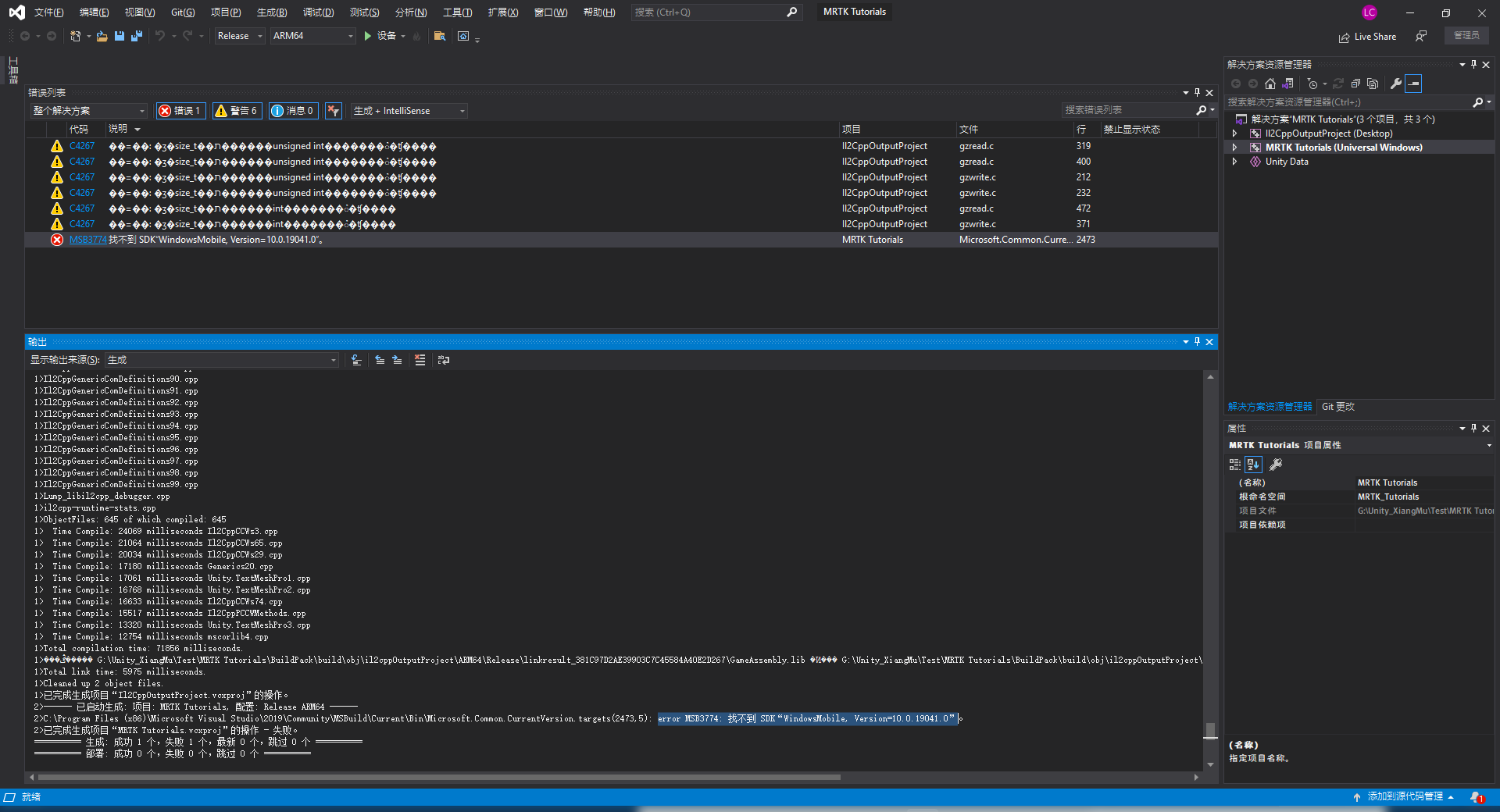
Task: Click the 管理员 button
Action: tap(1466, 36)
